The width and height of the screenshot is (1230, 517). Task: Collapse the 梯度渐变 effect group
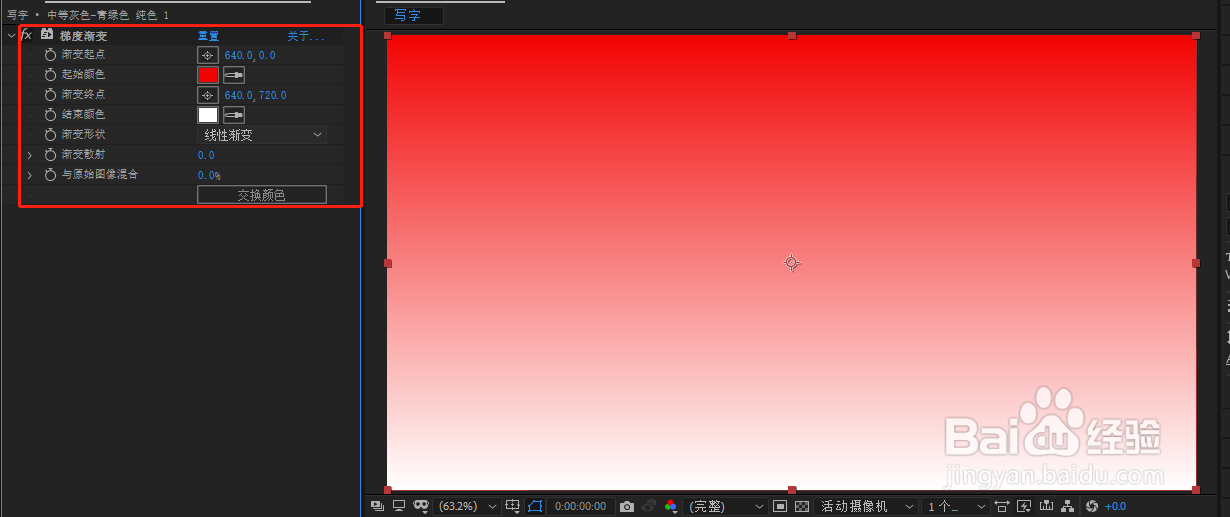10,35
